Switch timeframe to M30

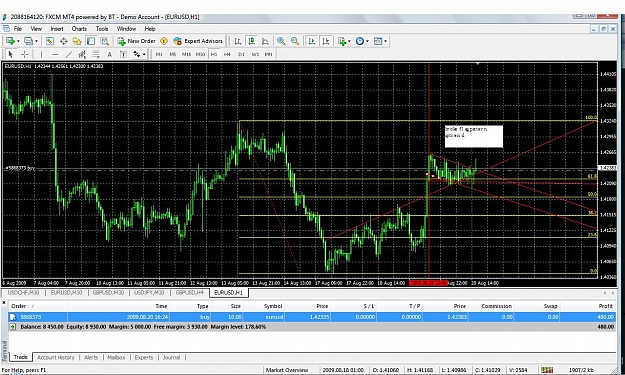(x=200, y=54)
